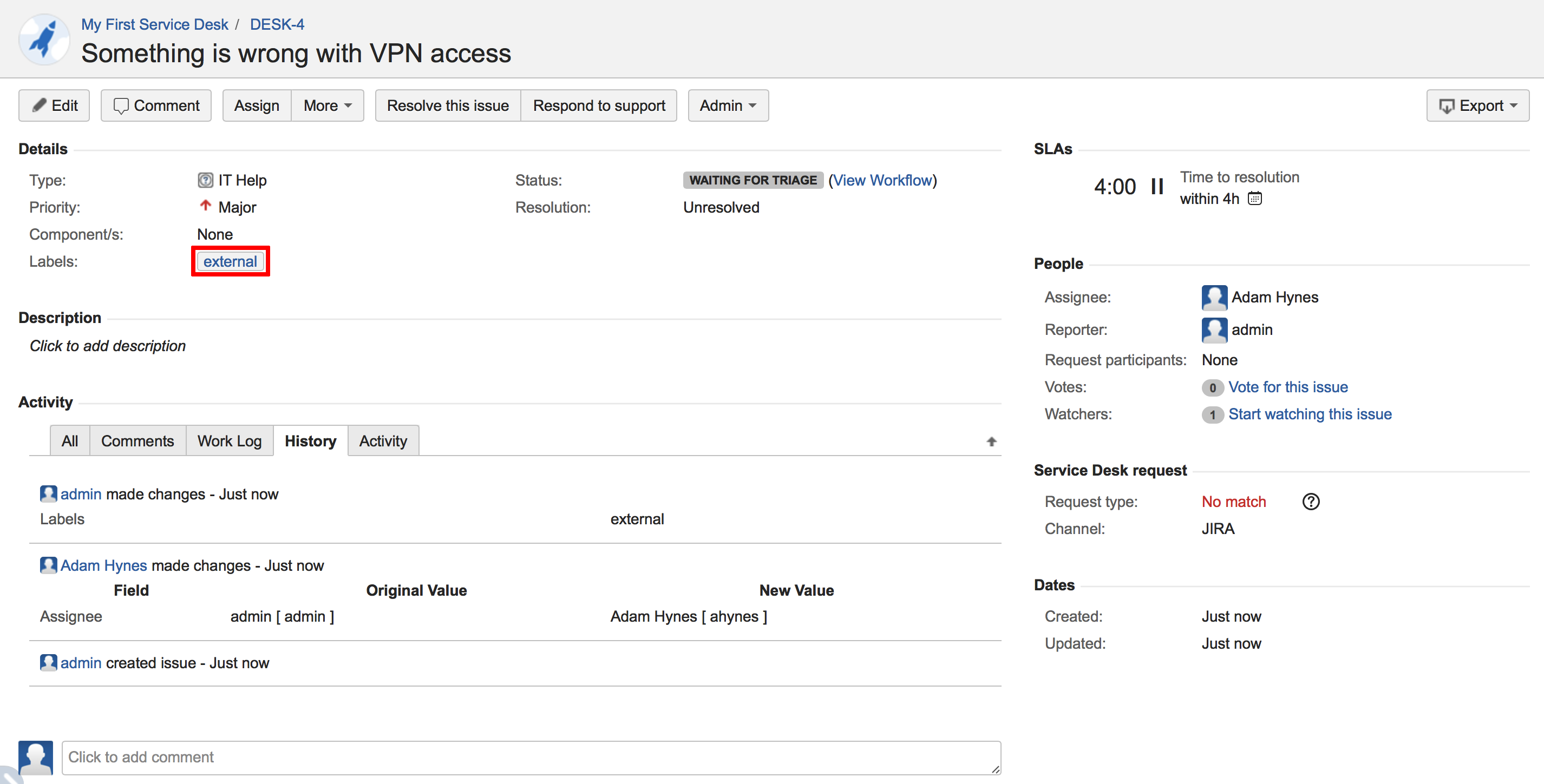Click the SLA pause icon
Screen dimensions: 1544x784
click(x=1157, y=186)
